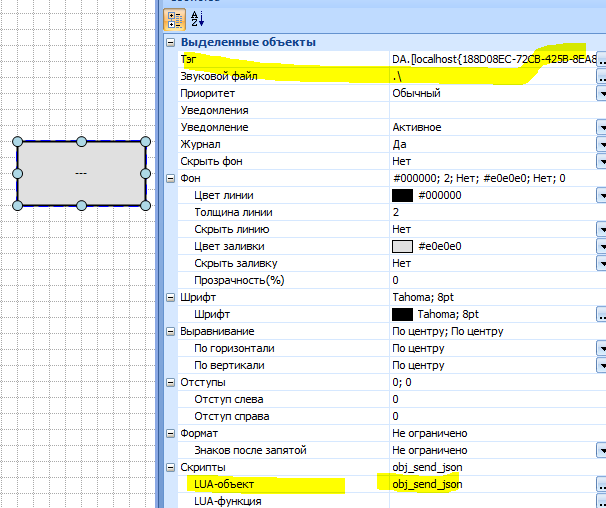Click the top-left resize handle of the rectangle
Viewport: 606px width, 508px height.
point(18,142)
